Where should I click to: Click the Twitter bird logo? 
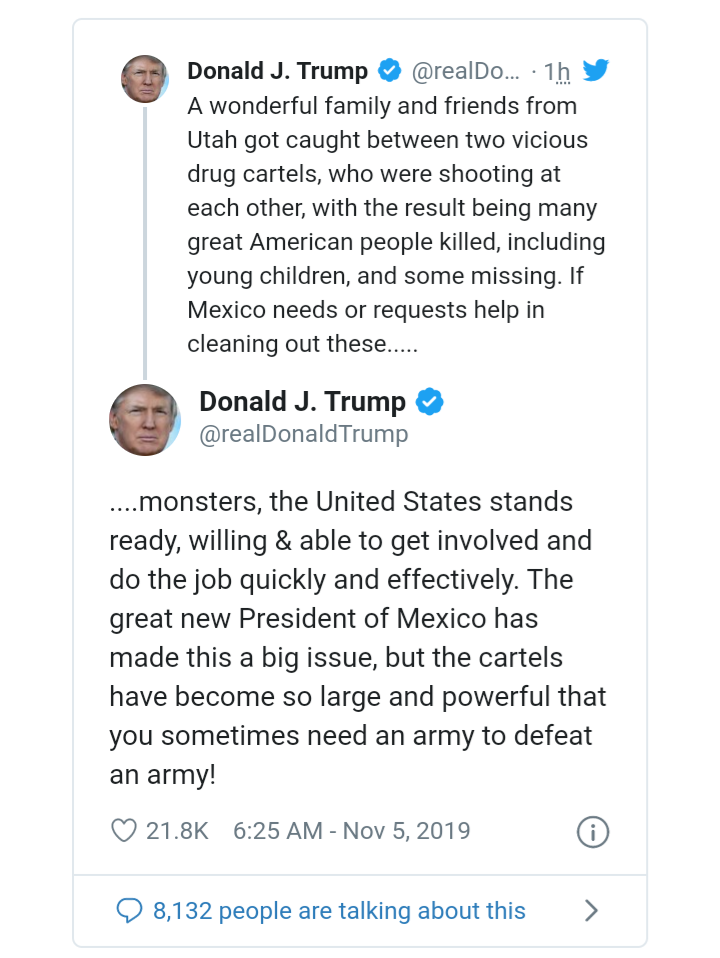[596, 71]
